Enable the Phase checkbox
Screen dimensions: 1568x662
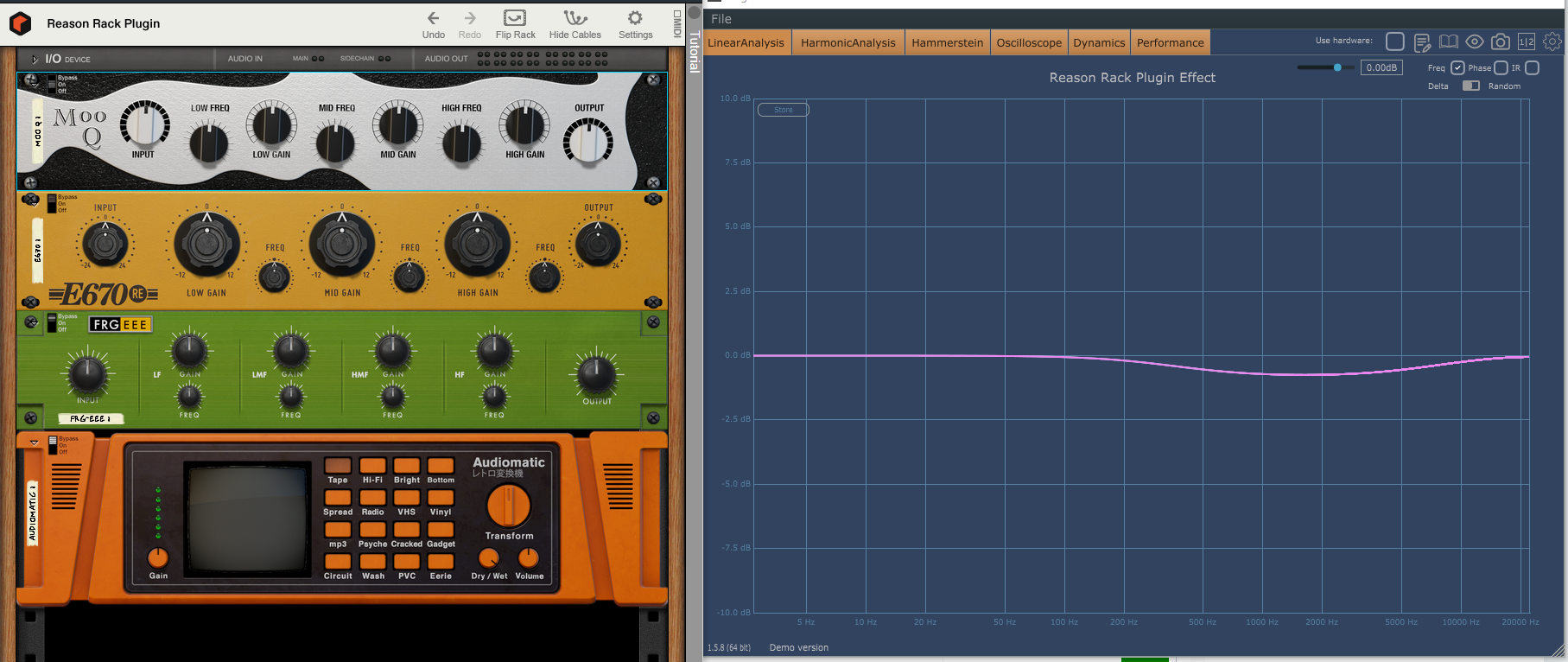coord(1501,67)
